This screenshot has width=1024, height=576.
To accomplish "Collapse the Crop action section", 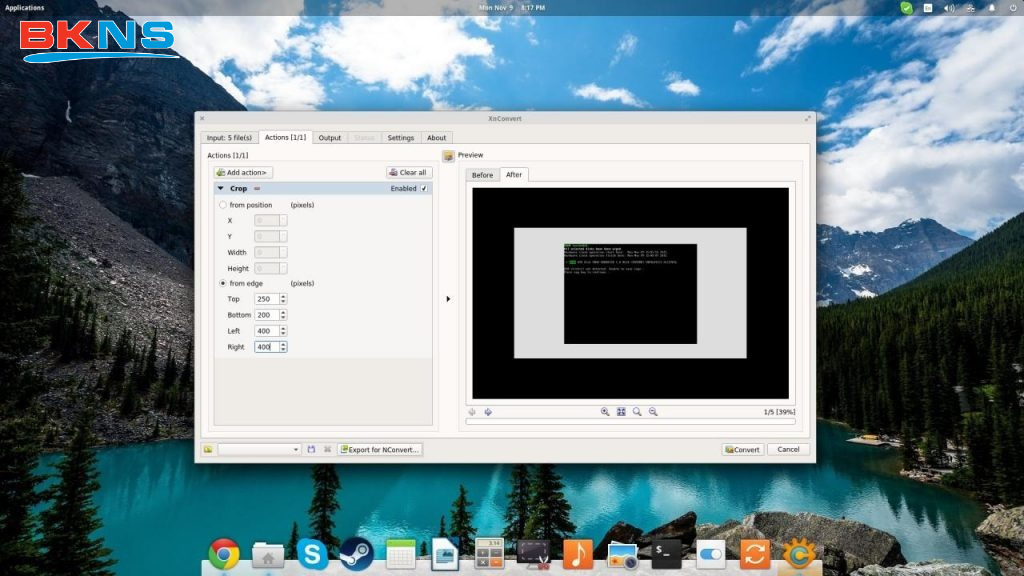I will 220,188.
